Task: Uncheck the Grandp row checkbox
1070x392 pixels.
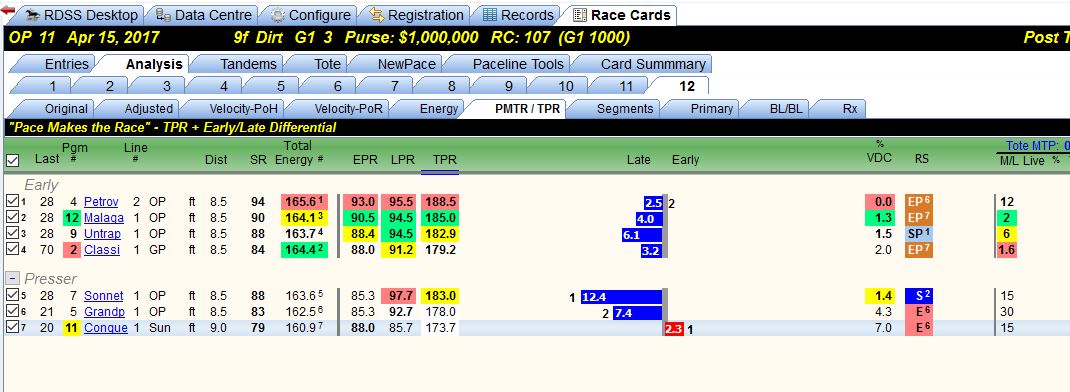Action: point(11,311)
